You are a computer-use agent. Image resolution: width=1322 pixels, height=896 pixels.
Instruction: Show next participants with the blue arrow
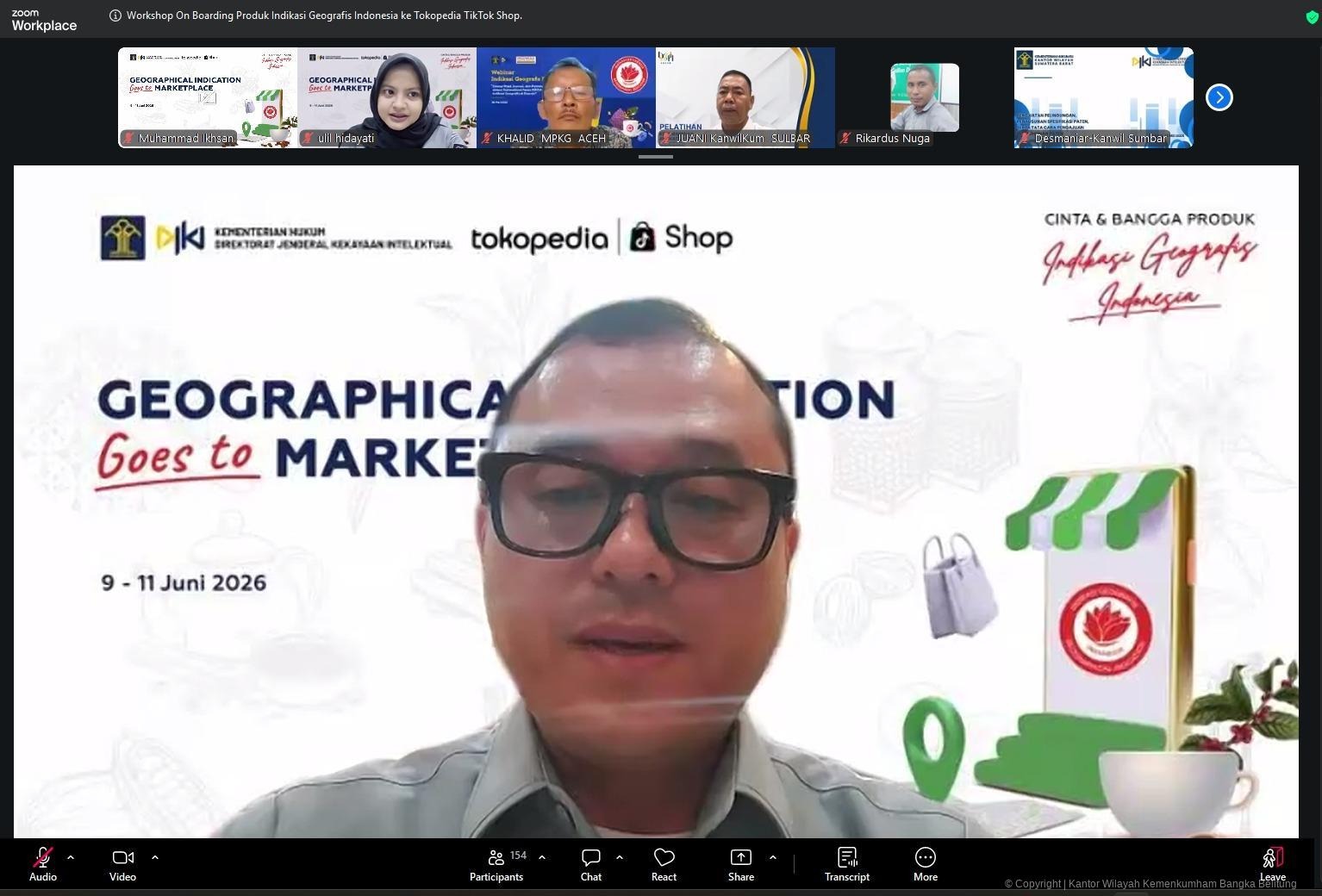pos(1219,97)
